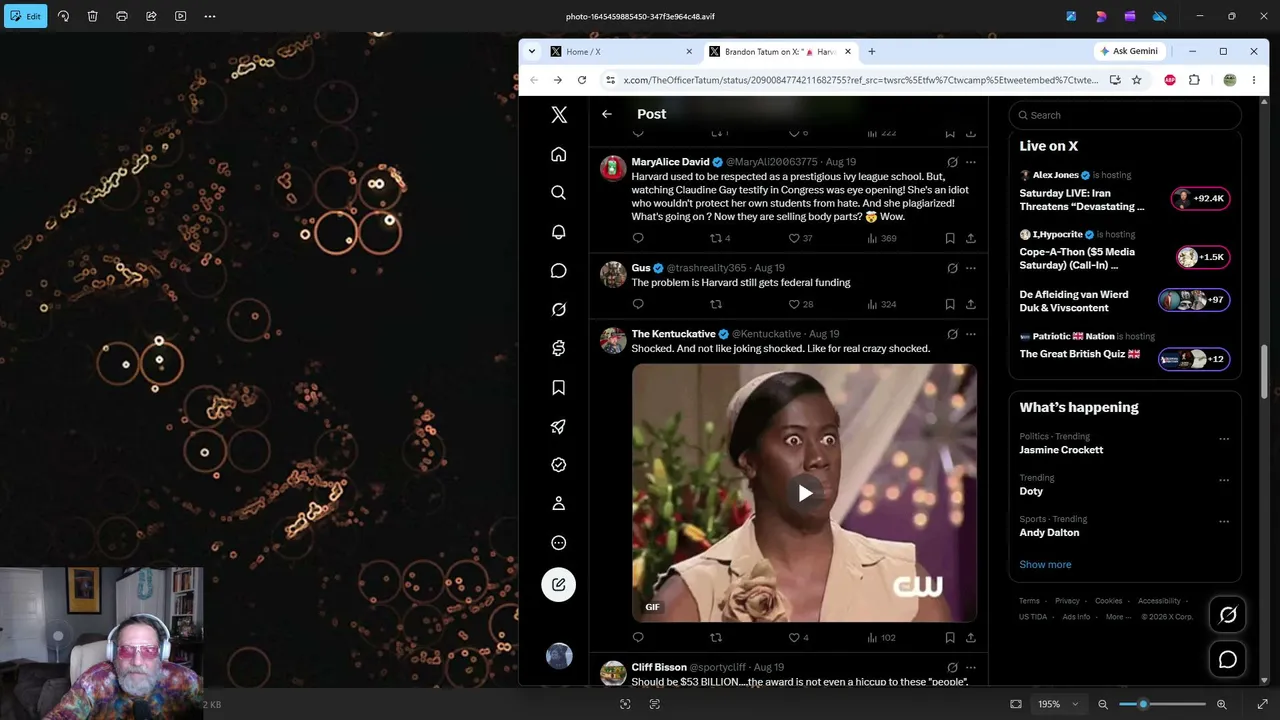Select the Brandon Tatum on X tab

[x=780, y=51]
